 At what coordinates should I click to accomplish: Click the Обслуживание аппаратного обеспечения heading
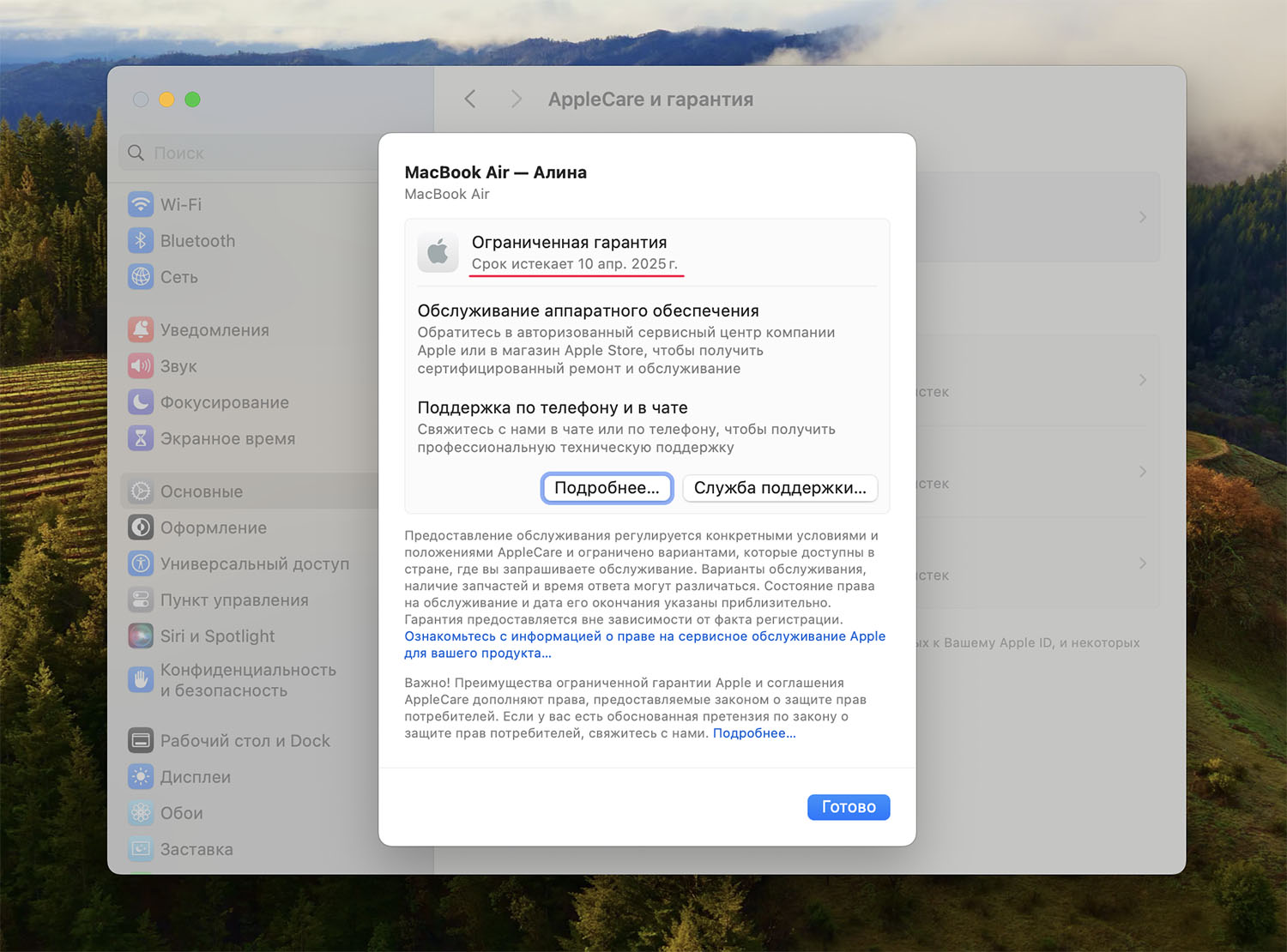(589, 311)
